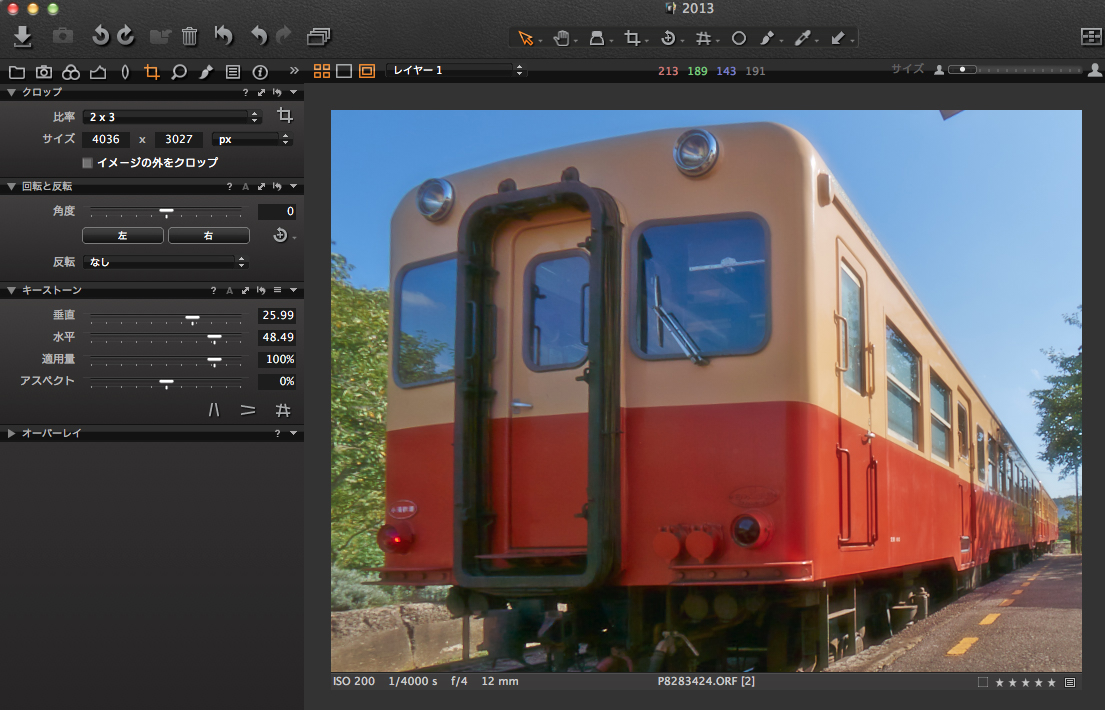The image size is (1105, 710).
Task: Open the 比率 2 x 3 dropdown
Action: (170, 117)
